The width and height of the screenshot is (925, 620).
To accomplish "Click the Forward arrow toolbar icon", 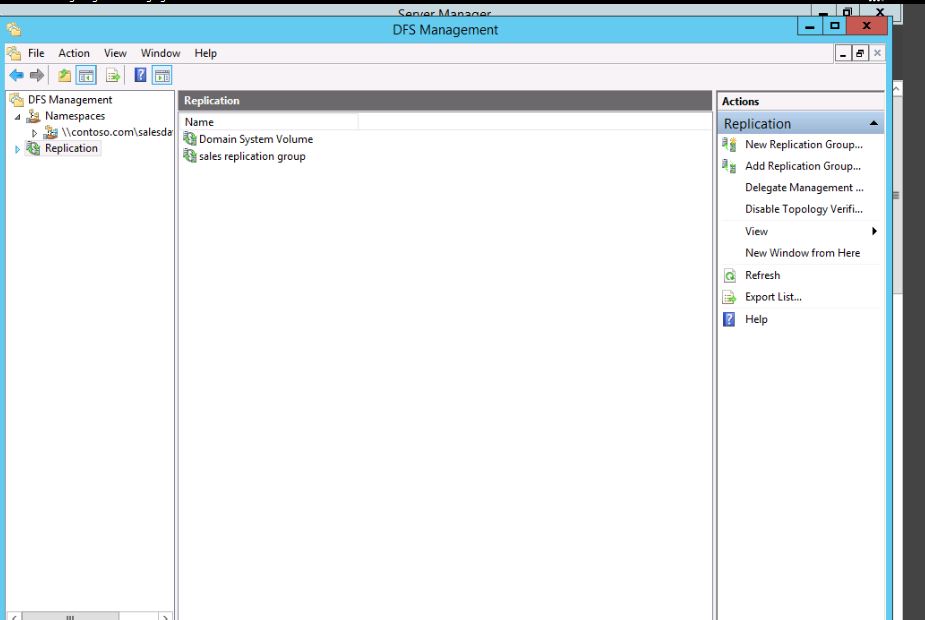I will [37, 75].
